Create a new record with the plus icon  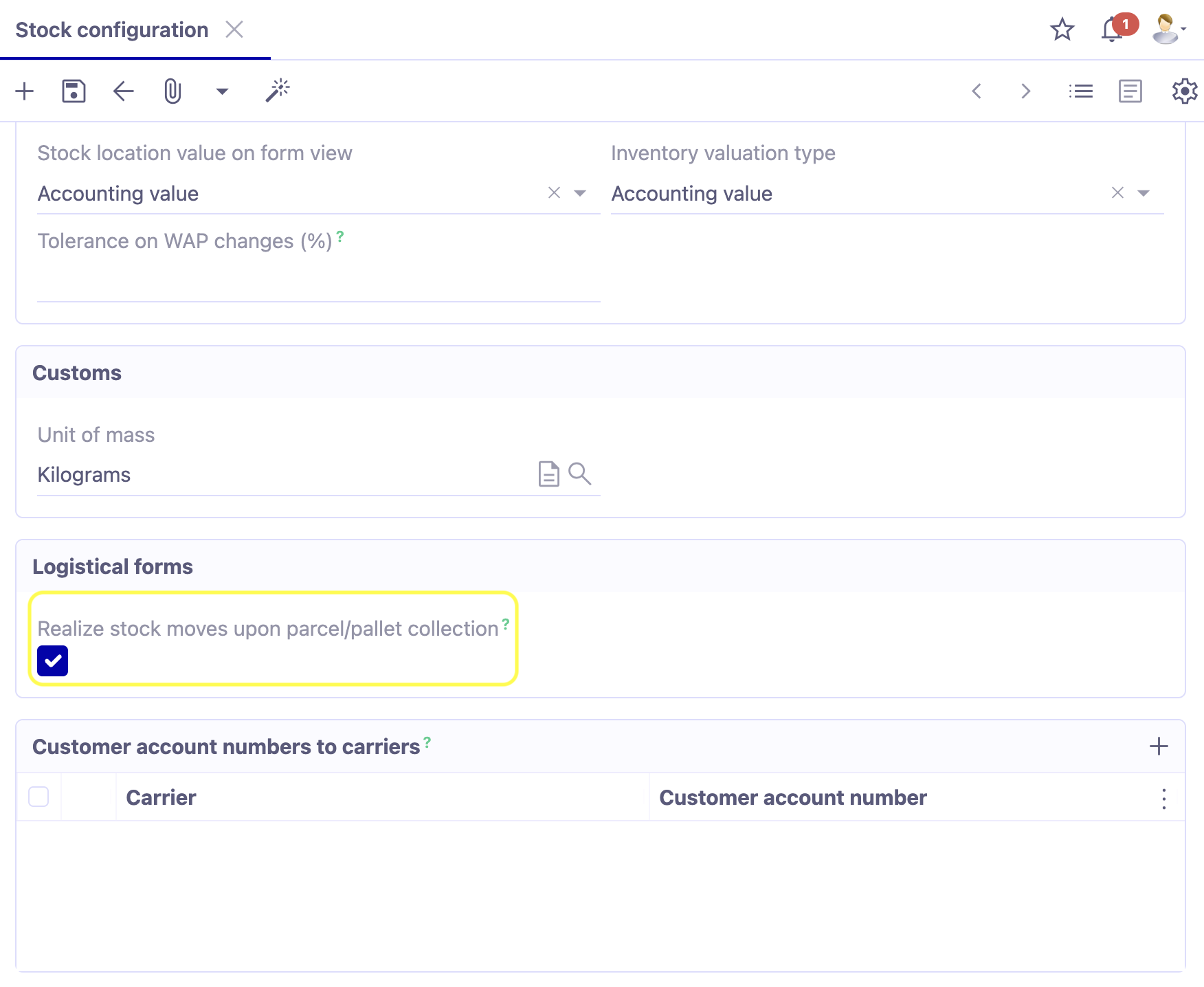pos(25,90)
